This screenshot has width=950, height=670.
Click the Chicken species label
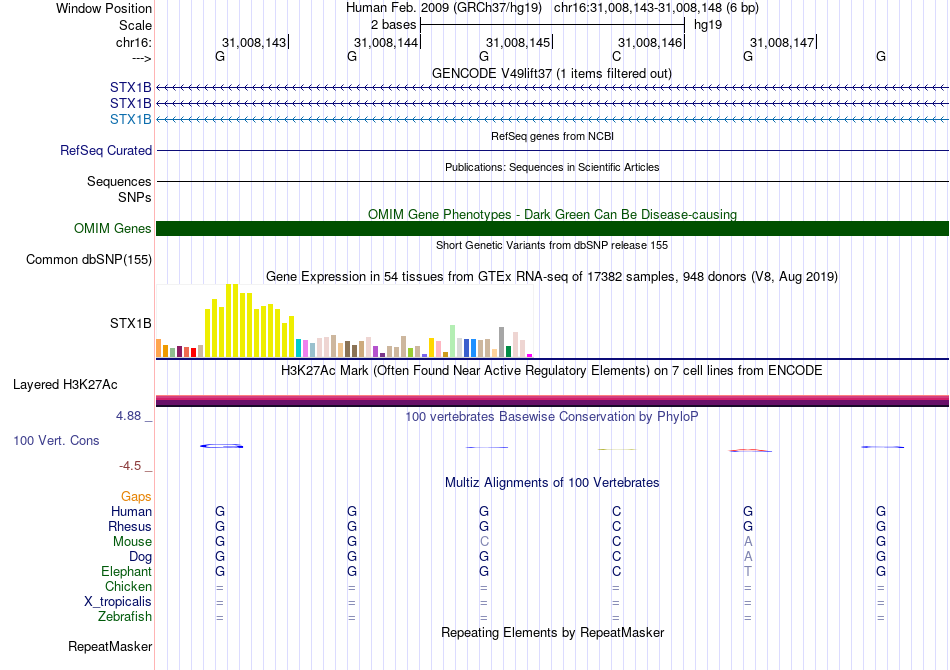(x=128, y=586)
